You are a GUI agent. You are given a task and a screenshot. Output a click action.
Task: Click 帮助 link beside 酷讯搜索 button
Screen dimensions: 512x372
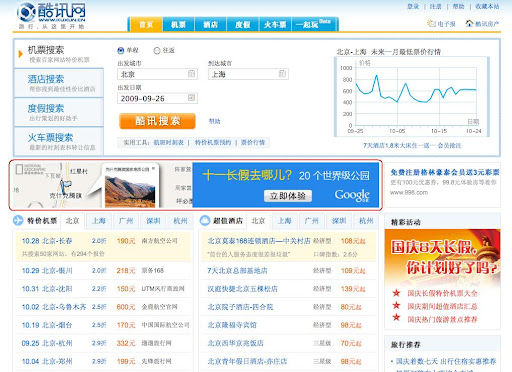(214, 121)
